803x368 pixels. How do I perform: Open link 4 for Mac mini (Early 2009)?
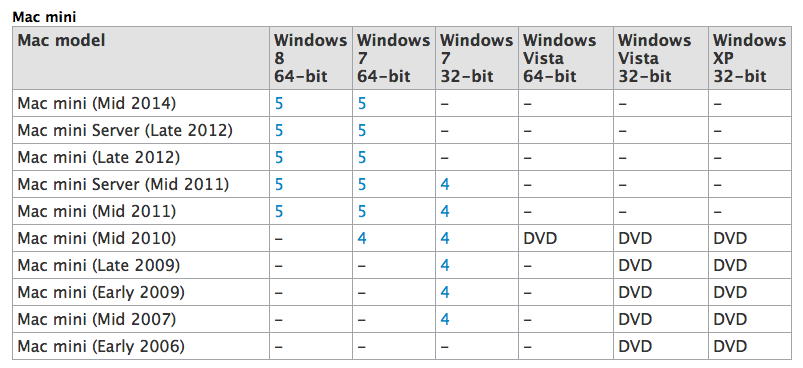pos(445,292)
